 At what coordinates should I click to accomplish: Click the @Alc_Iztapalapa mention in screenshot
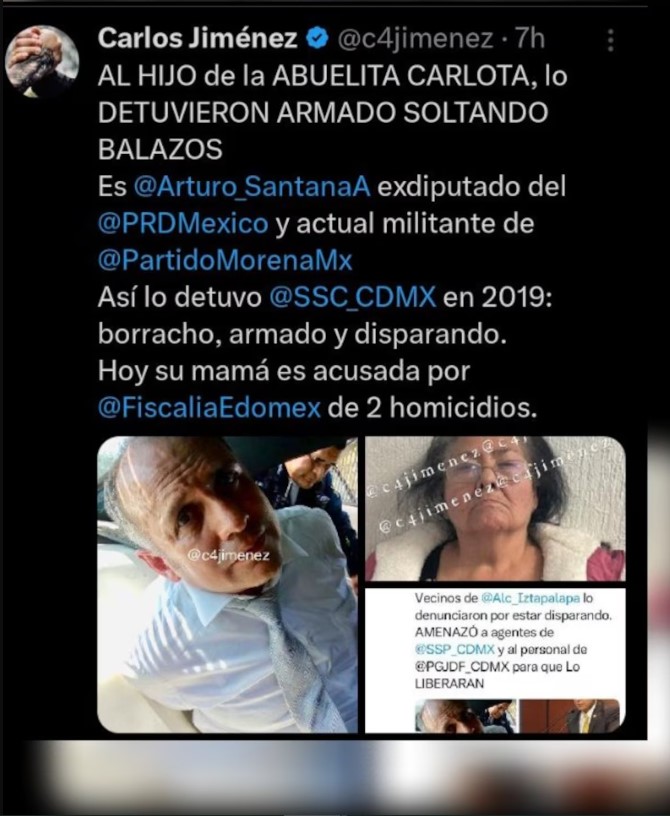530,598
